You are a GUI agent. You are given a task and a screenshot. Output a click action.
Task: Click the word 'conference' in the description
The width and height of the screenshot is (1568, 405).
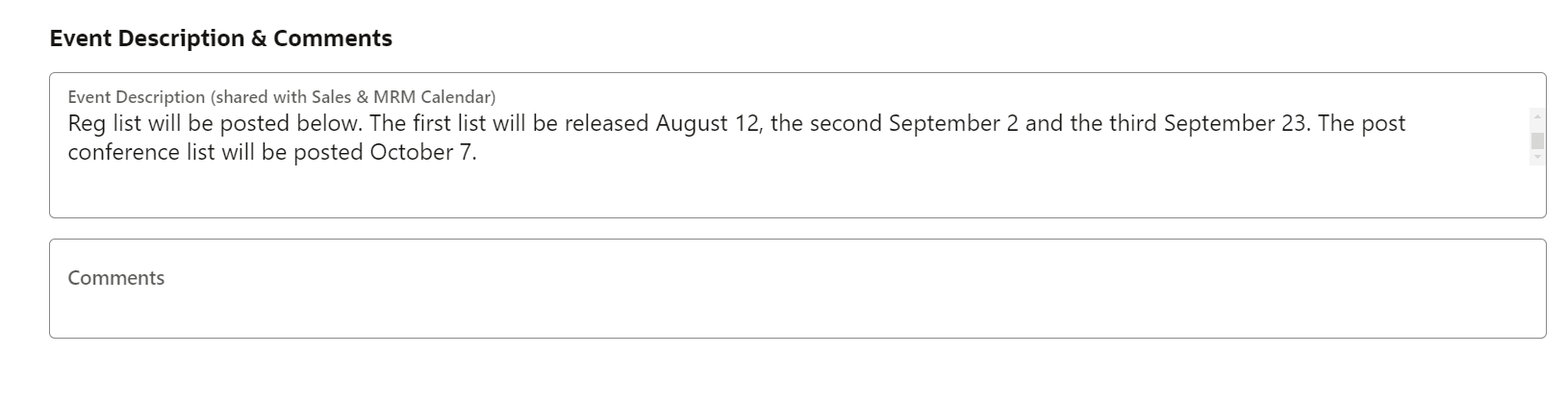(122, 153)
